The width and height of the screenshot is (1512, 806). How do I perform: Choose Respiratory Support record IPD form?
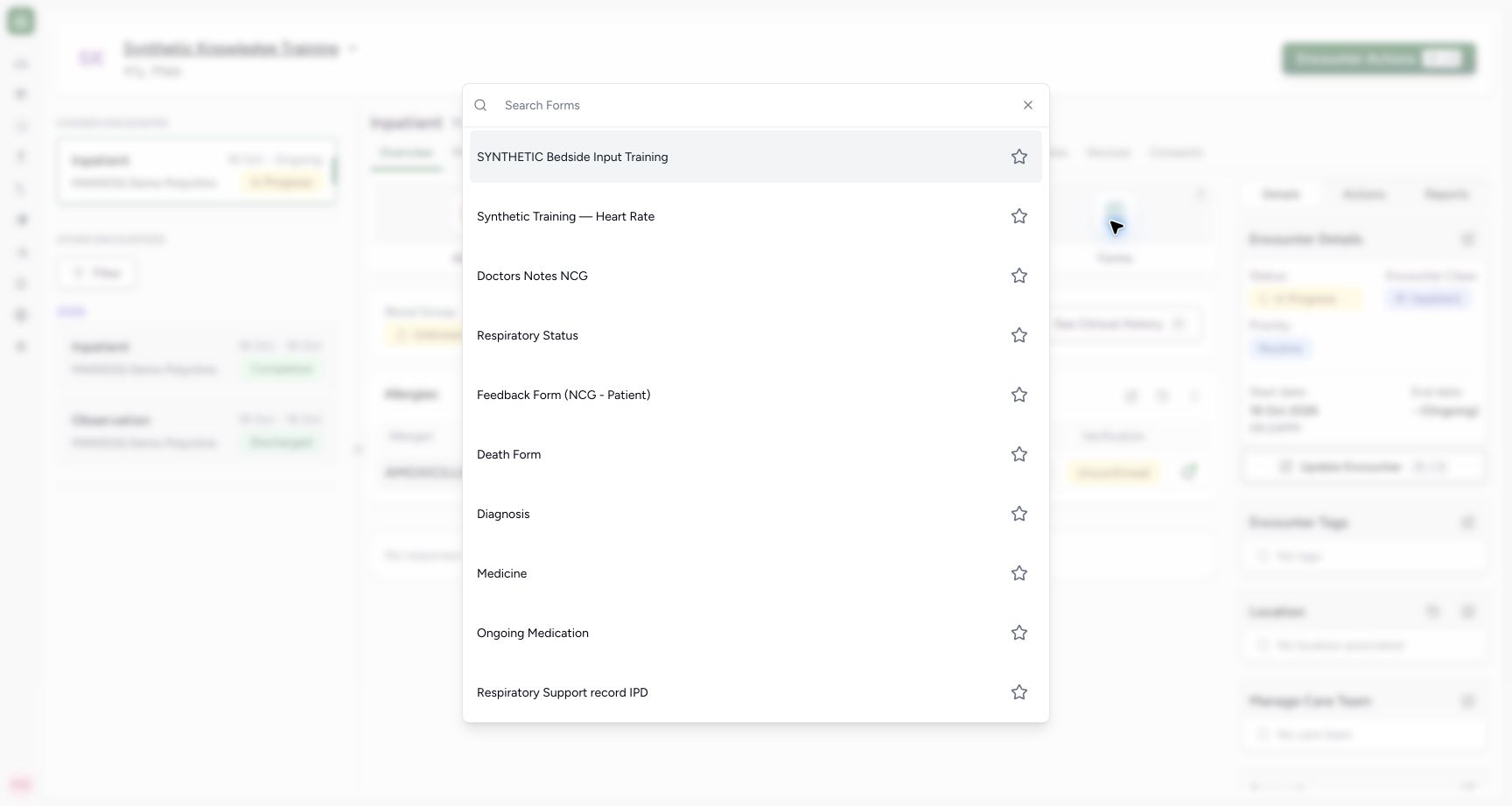point(756,692)
